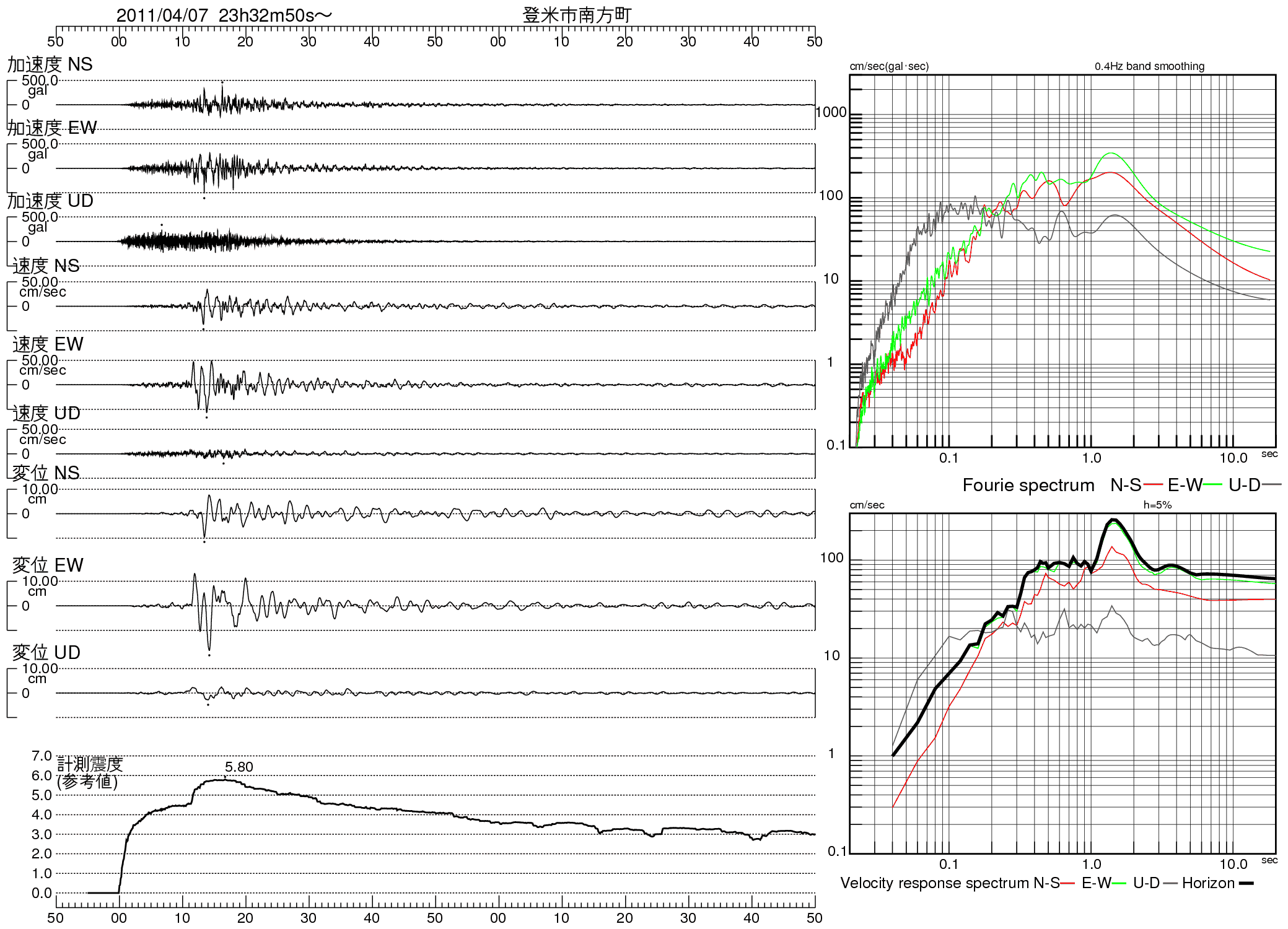Click the red N-S Fourier legend line
The height and width of the screenshot is (929, 1288).
(1152, 484)
